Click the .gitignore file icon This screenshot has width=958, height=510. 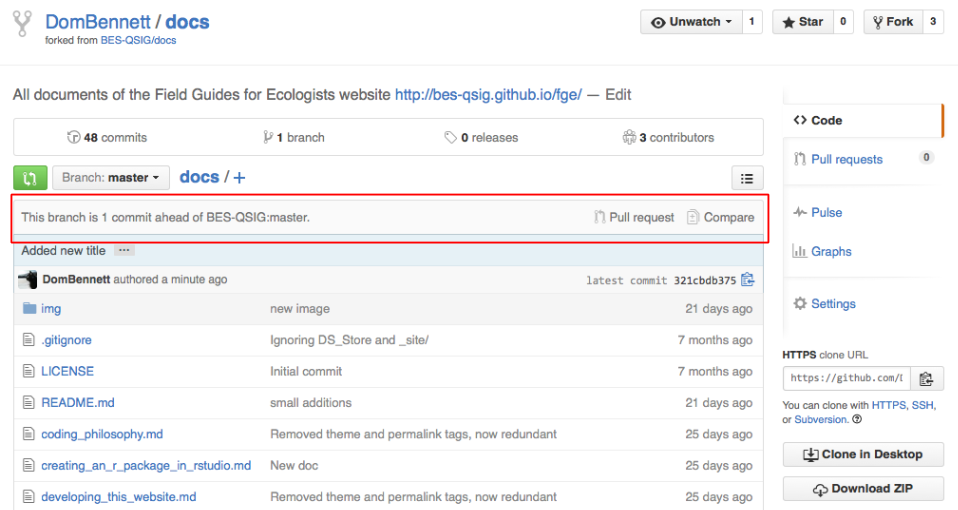click(x=28, y=339)
